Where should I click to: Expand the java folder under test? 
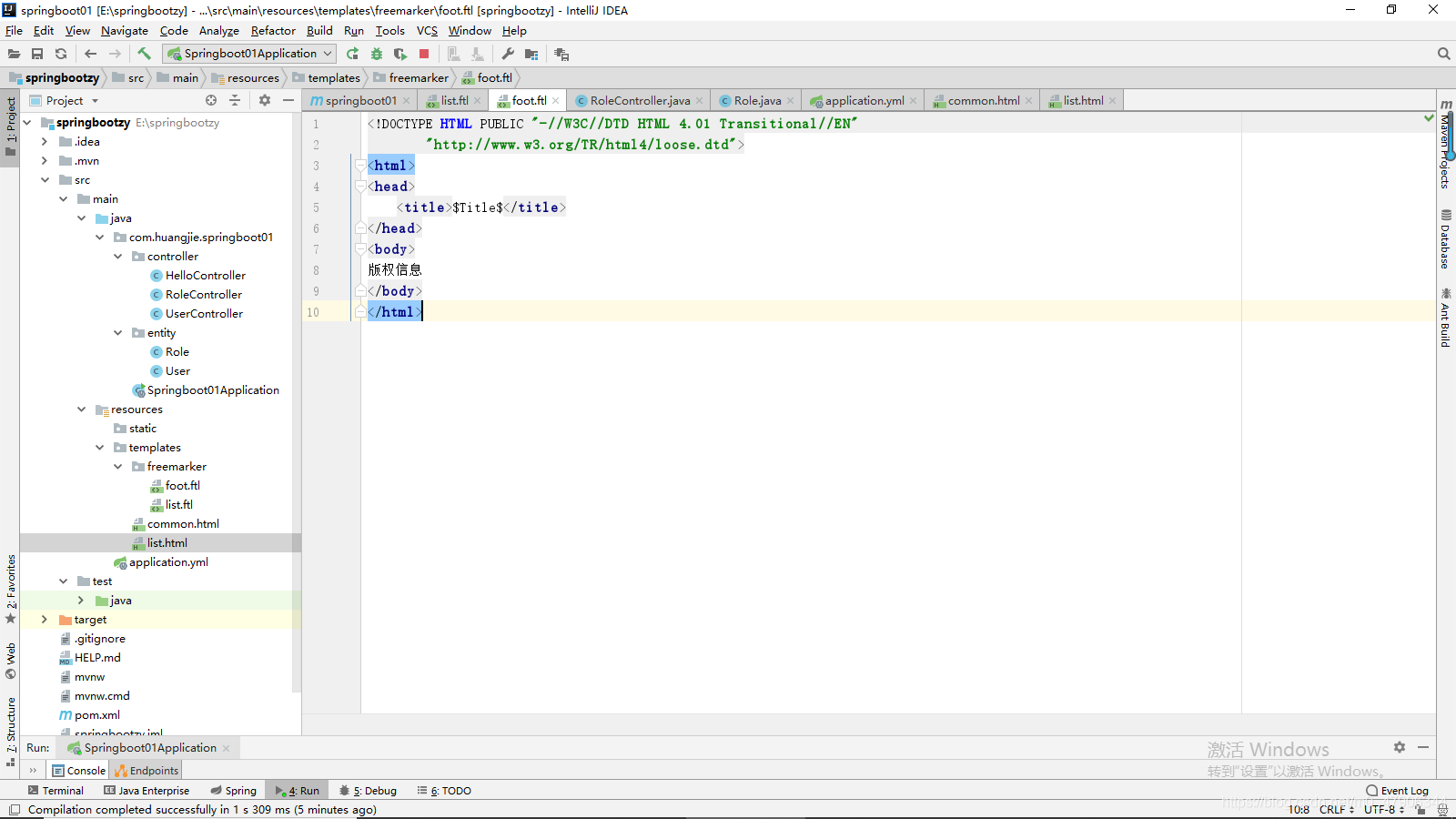[81, 600]
